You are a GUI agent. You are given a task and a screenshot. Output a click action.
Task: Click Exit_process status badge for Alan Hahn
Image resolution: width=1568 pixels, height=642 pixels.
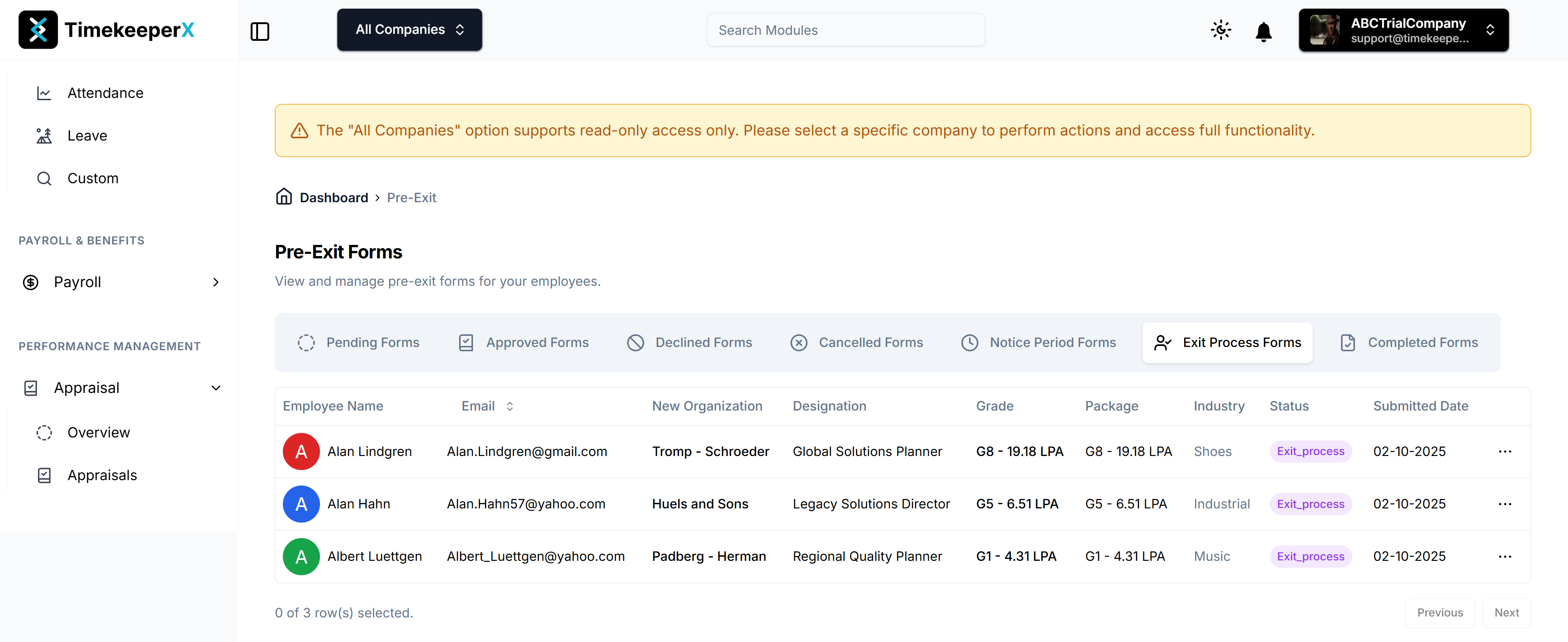click(1310, 504)
